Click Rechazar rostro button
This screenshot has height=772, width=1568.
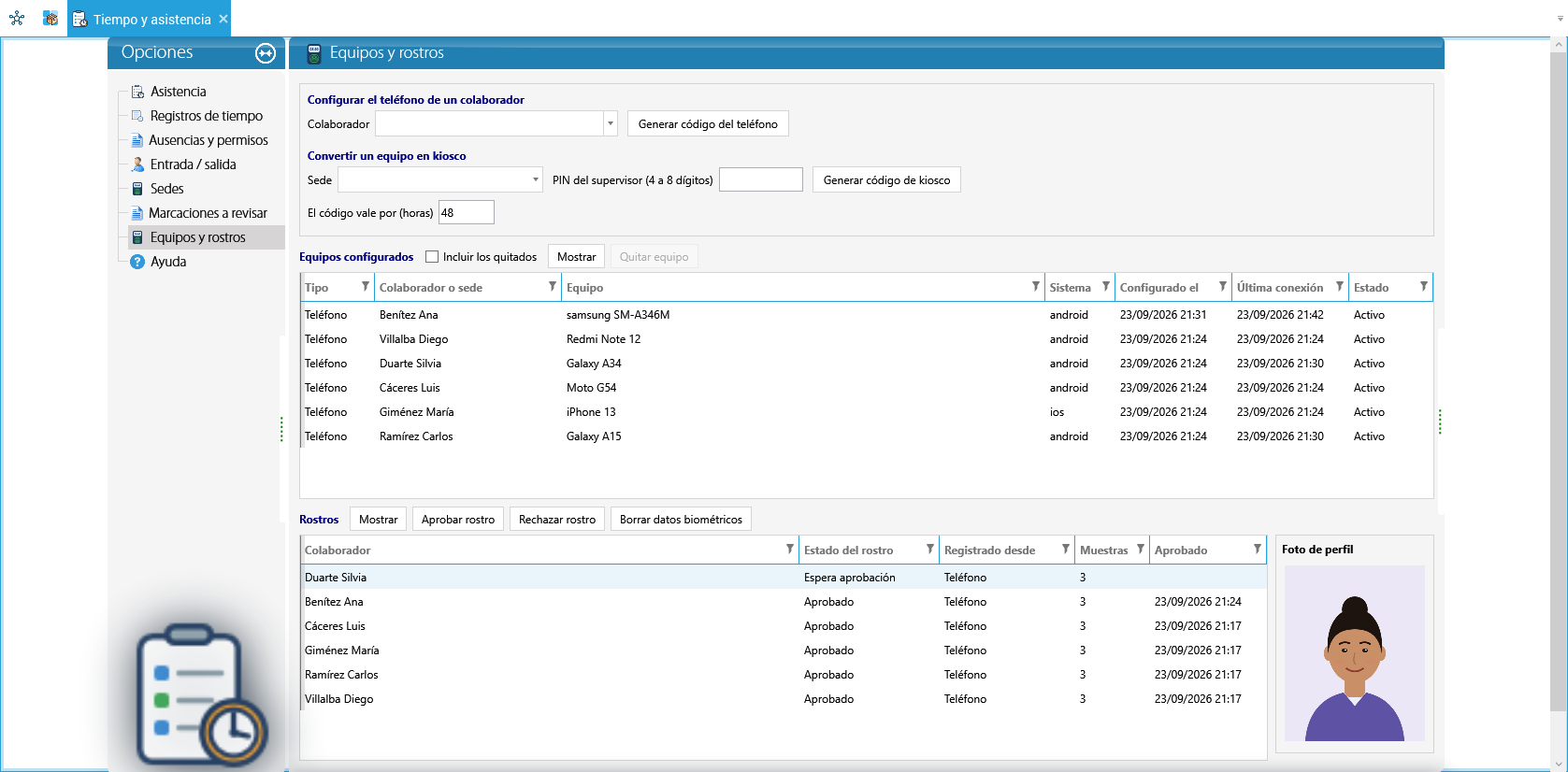(557, 520)
